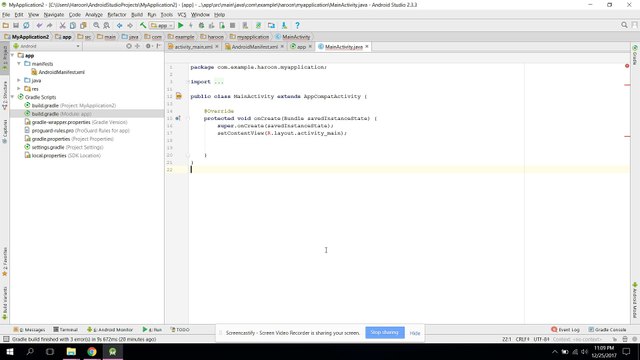Close the MainActivity.java tab

tap(367, 47)
